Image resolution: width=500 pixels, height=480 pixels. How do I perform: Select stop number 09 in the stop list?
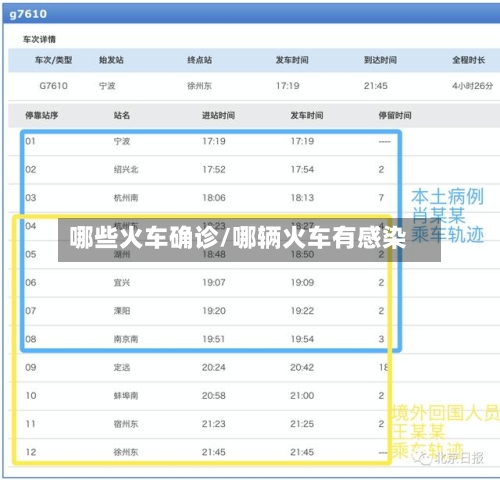tap(31, 367)
